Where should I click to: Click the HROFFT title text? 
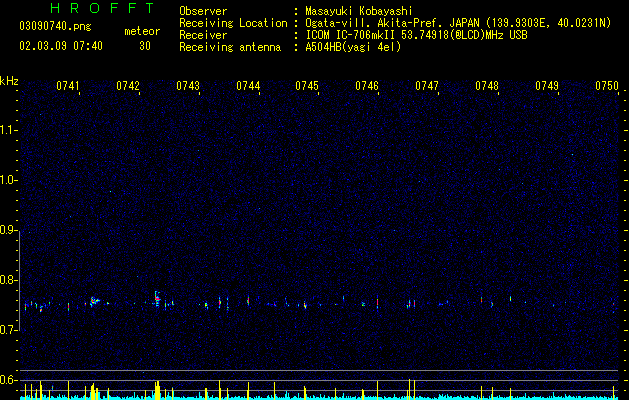coord(103,8)
